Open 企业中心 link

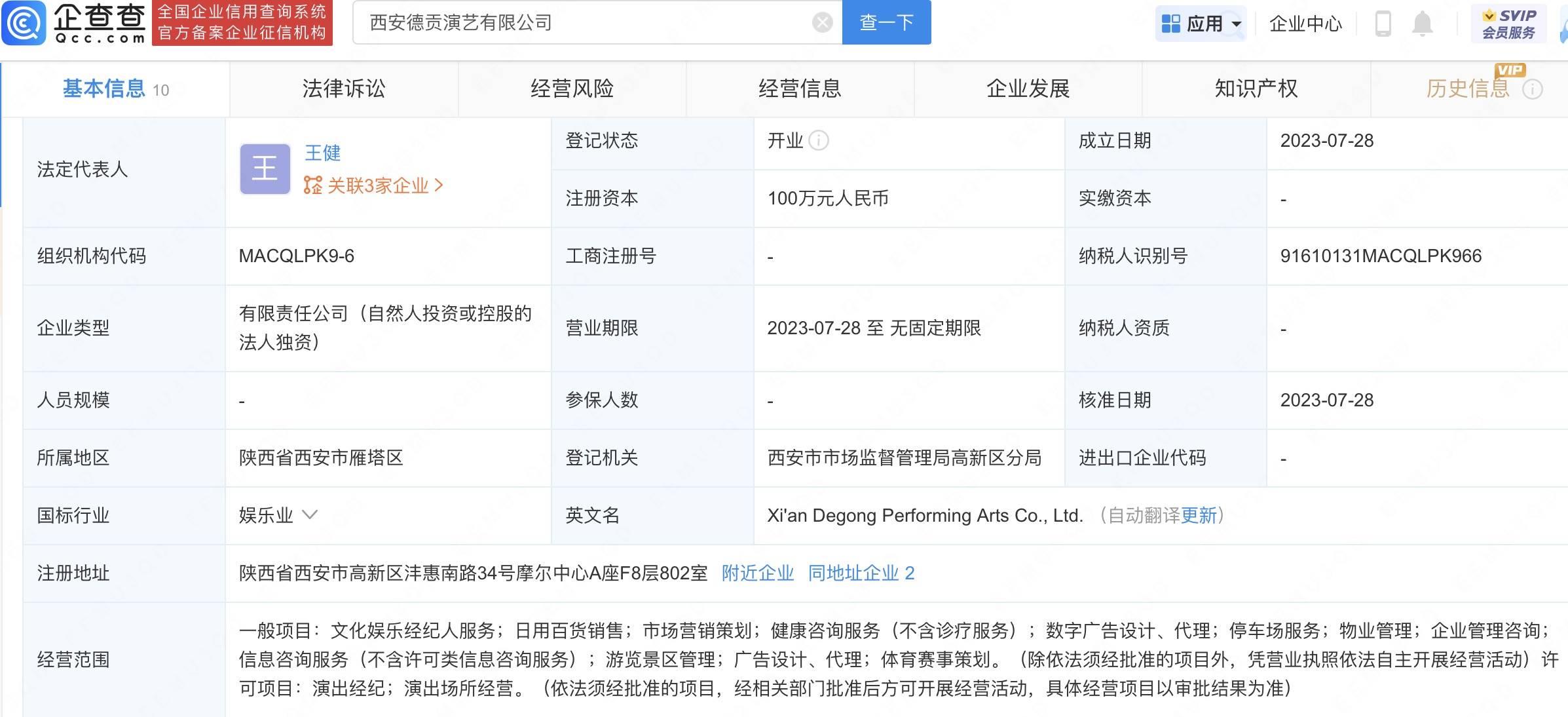1305,24
